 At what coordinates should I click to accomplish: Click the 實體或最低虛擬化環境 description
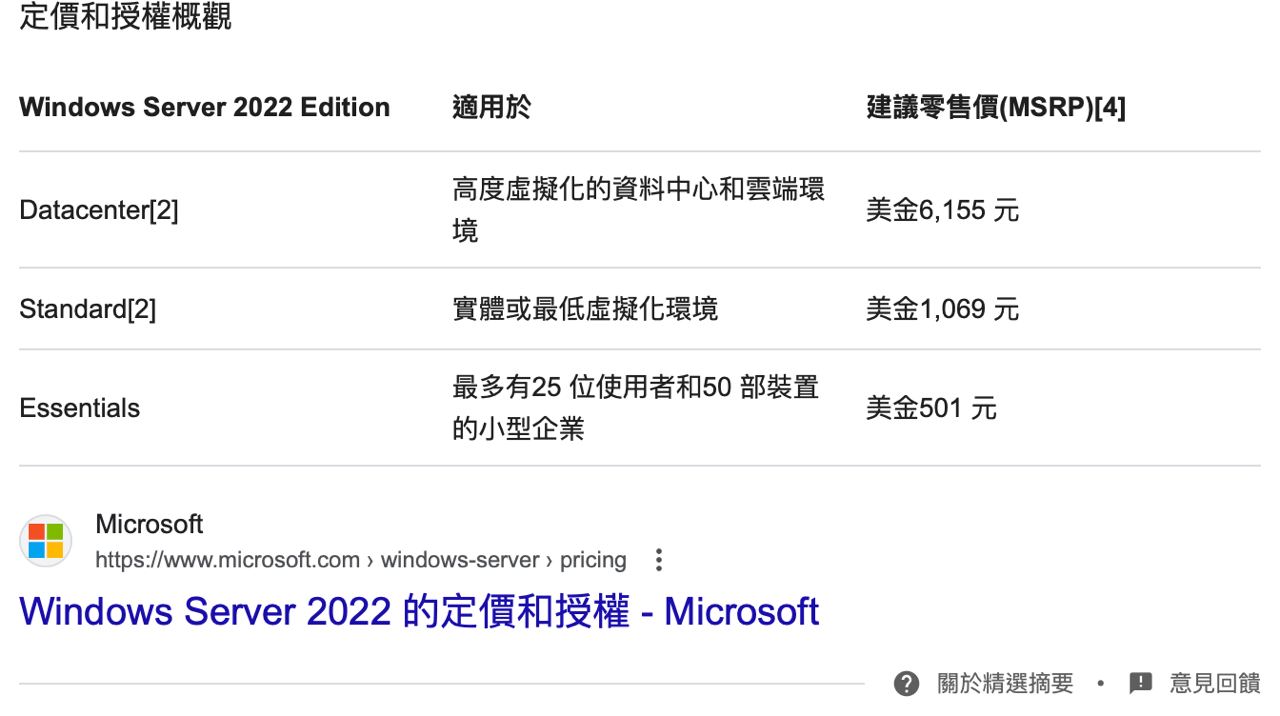[x=585, y=309]
